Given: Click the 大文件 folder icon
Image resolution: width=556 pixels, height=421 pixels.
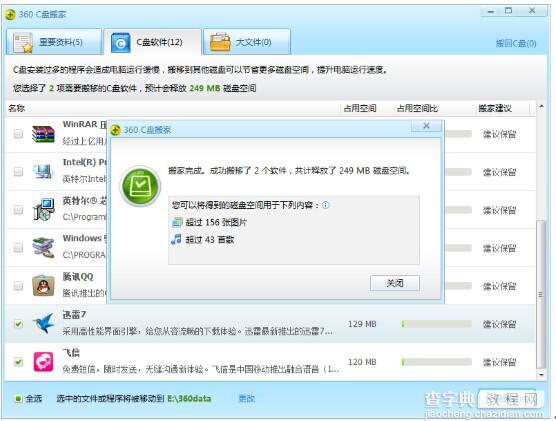Looking at the screenshot, I should tap(220, 42).
